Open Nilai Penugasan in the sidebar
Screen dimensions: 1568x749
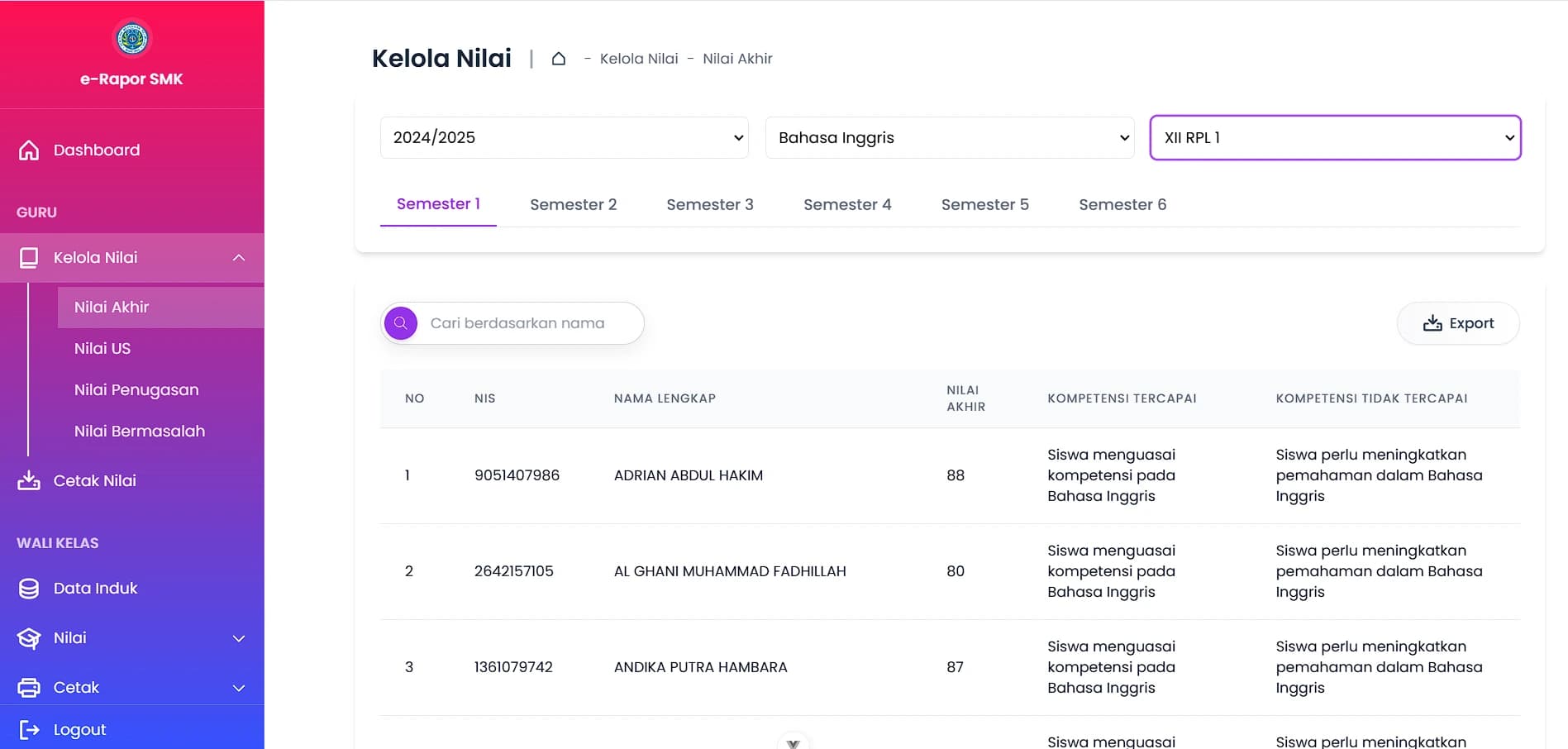click(x=136, y=390)
